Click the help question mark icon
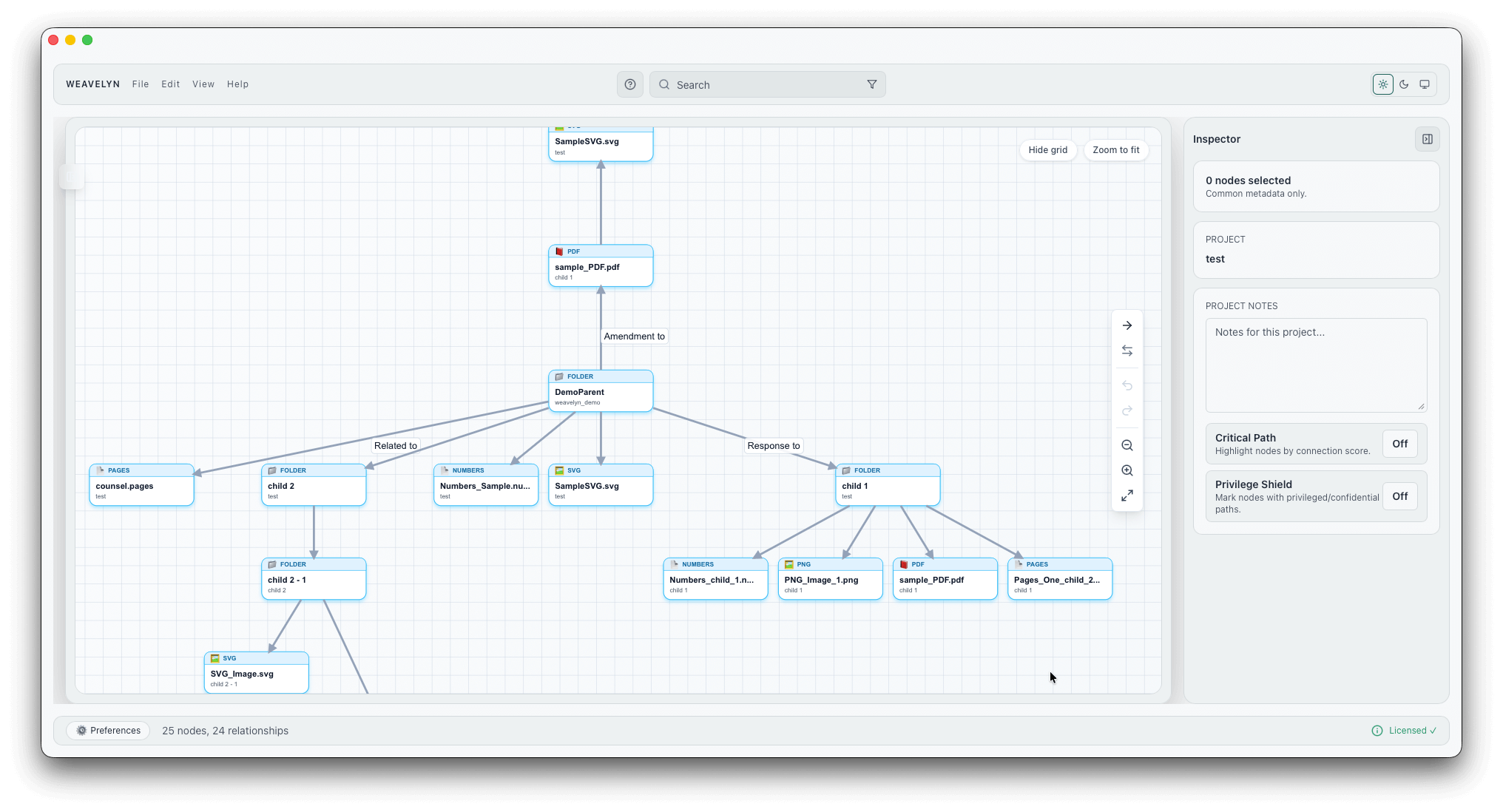1503x812 pixels. [x=629, y=84]
